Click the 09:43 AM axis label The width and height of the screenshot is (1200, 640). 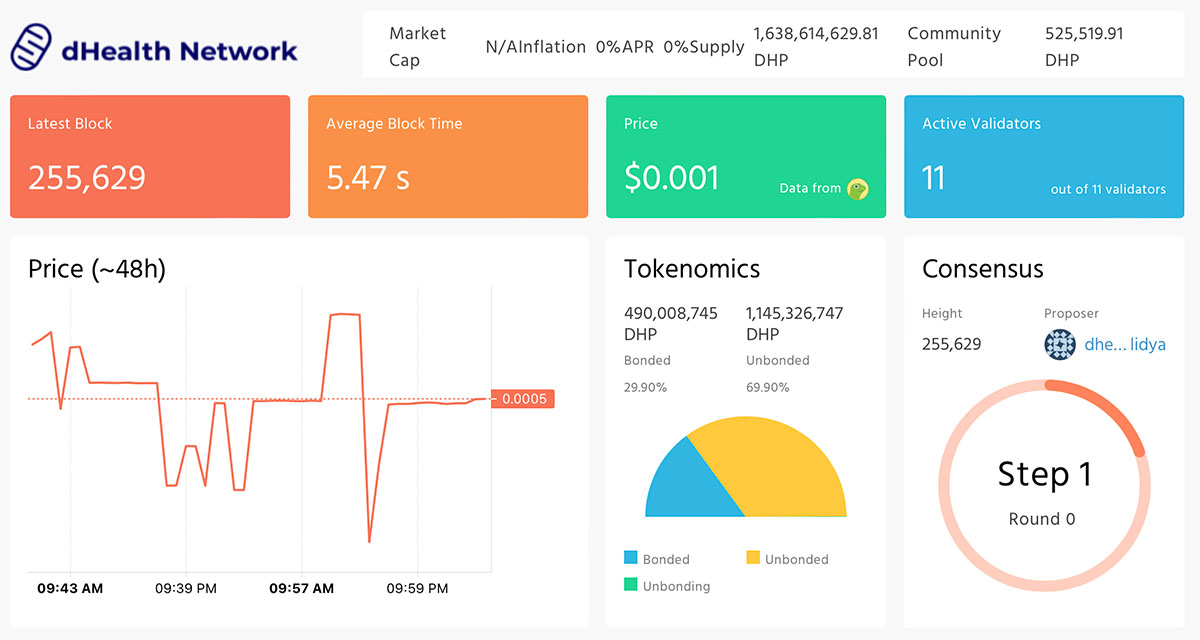[70, 588]
